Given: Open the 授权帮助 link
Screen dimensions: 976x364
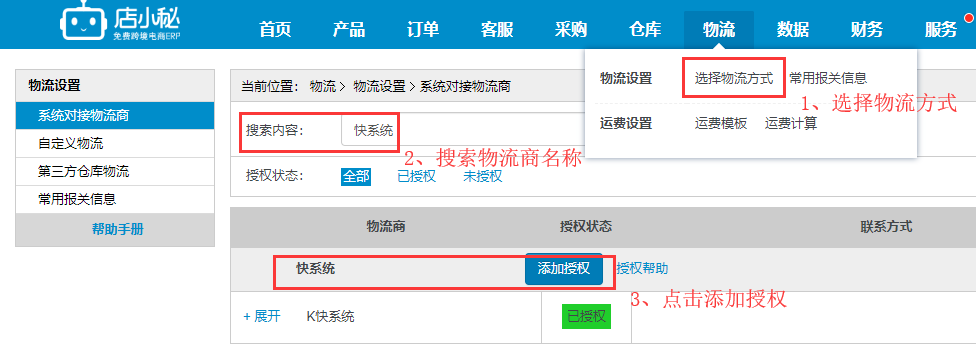Looking at the screenshot, I should pyautogui.click(x=642, y=269).
